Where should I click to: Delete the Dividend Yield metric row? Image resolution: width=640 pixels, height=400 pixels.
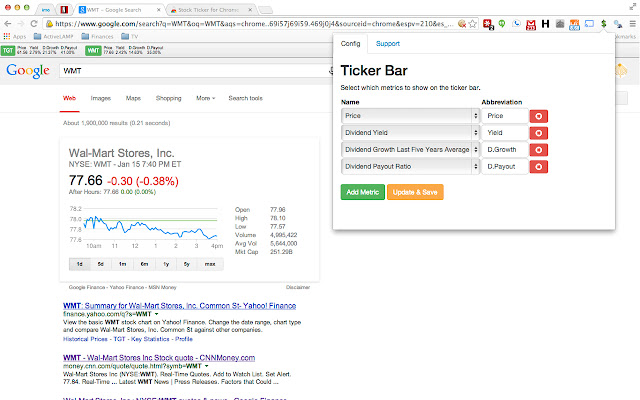(538, 133)
